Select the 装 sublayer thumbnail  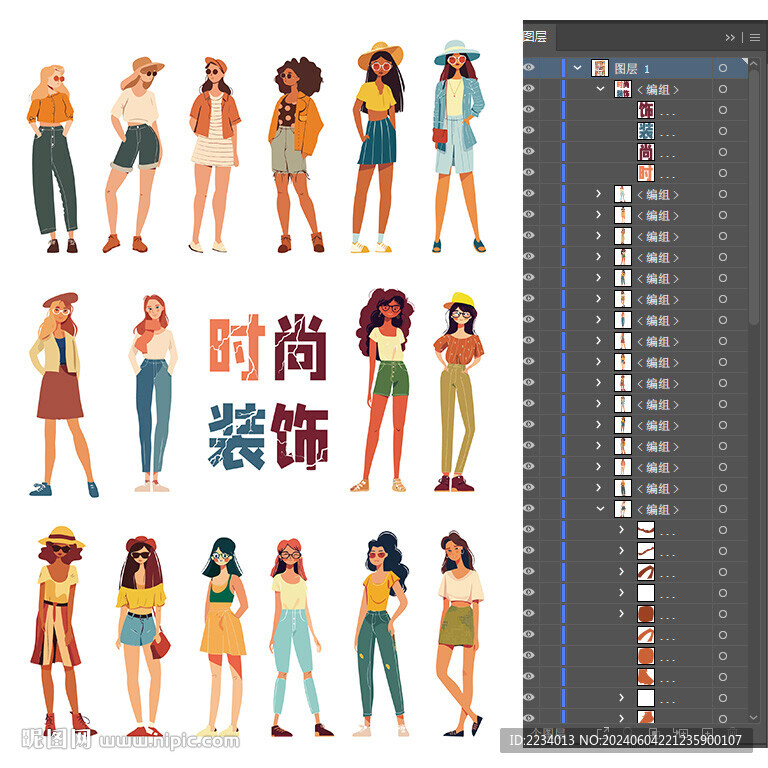click(645, 131)
